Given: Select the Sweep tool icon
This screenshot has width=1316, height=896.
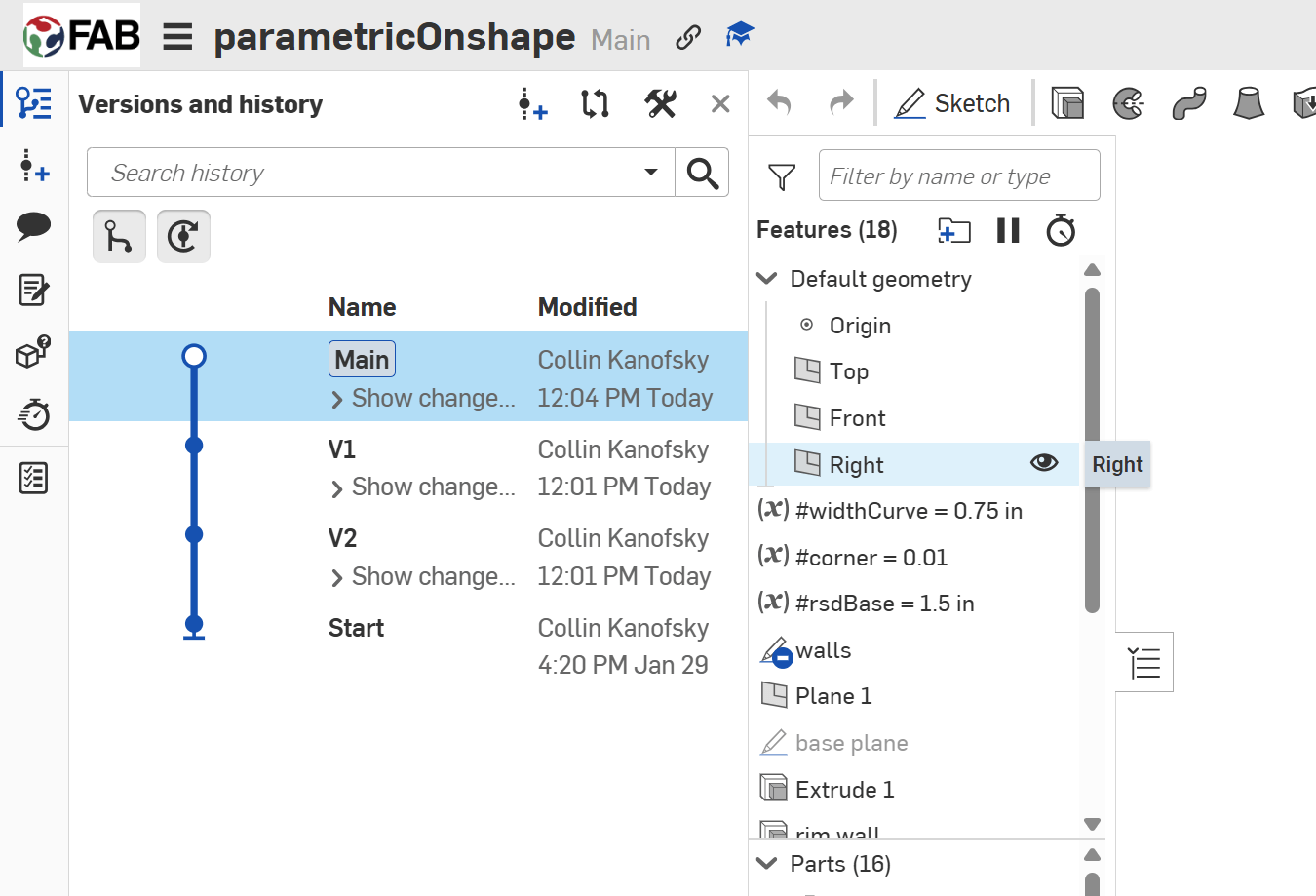Looking at the screenshot, I should [x=1188, y=102].
